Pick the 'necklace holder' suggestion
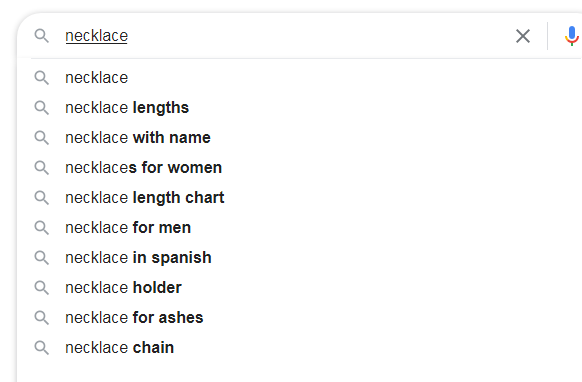 [x=299, y=288]
